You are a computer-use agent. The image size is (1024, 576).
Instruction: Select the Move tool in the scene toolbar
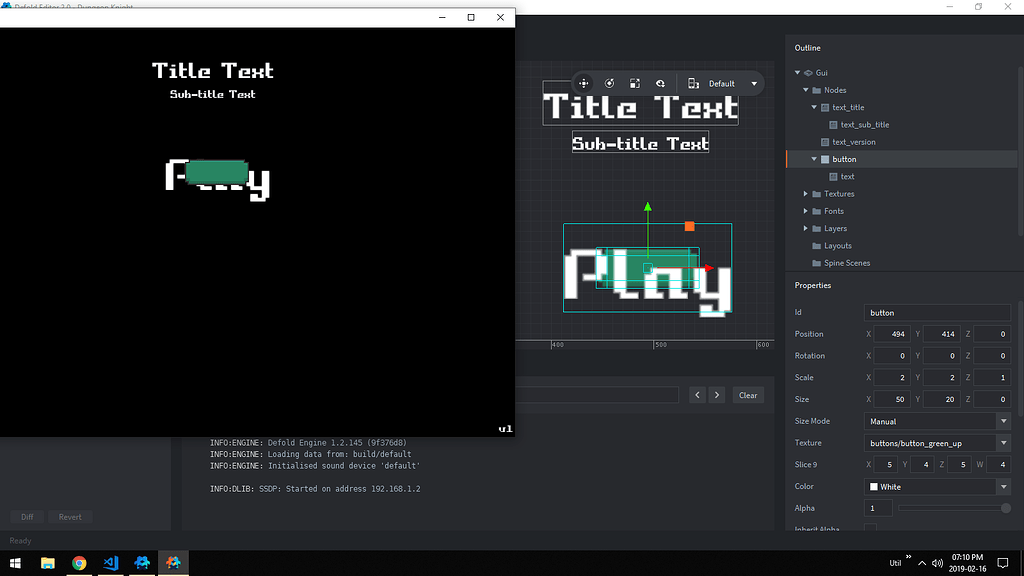584,83
